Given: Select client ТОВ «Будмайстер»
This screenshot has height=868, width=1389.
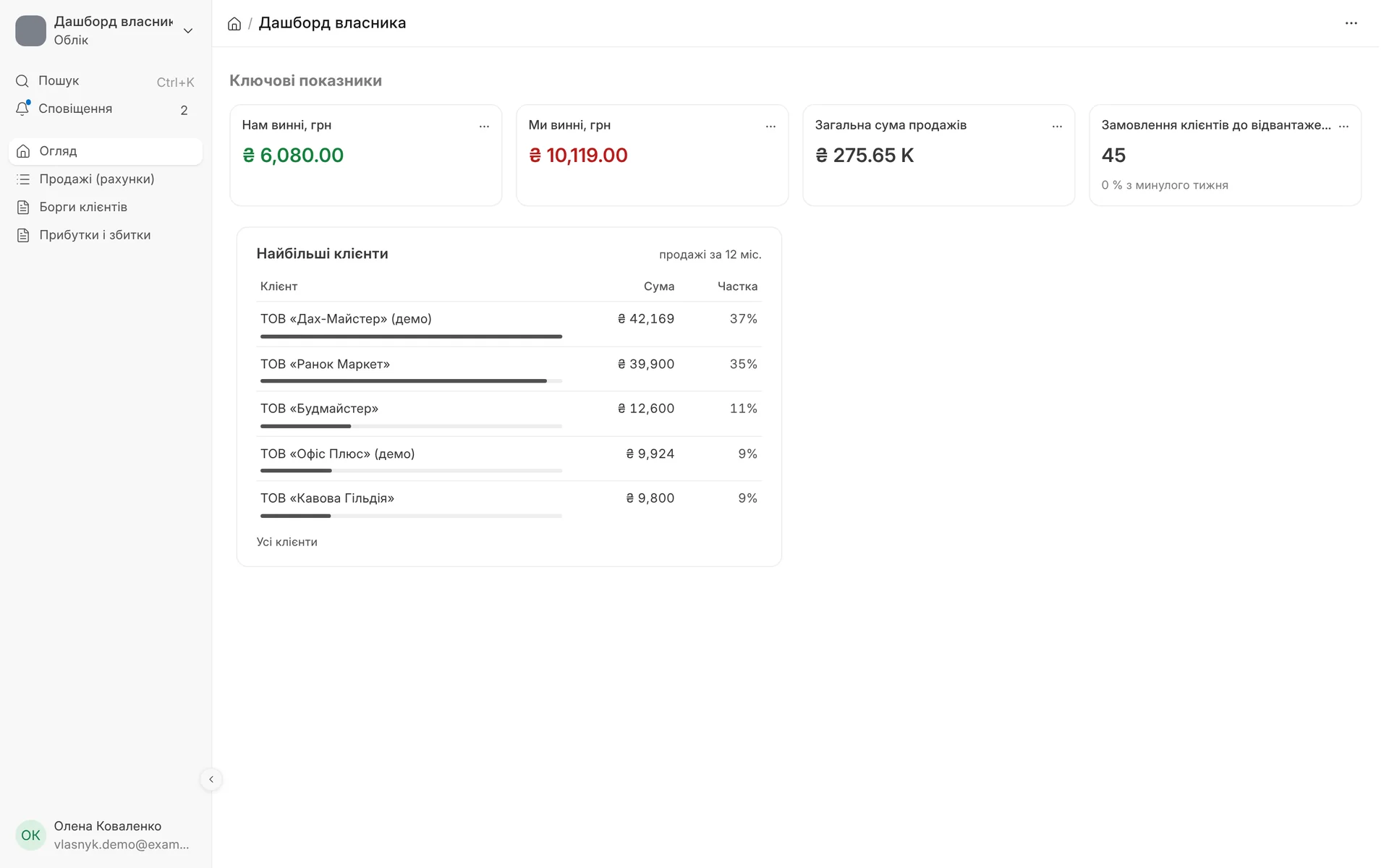Looking at the screenshot, I should (x=319, y=409).
